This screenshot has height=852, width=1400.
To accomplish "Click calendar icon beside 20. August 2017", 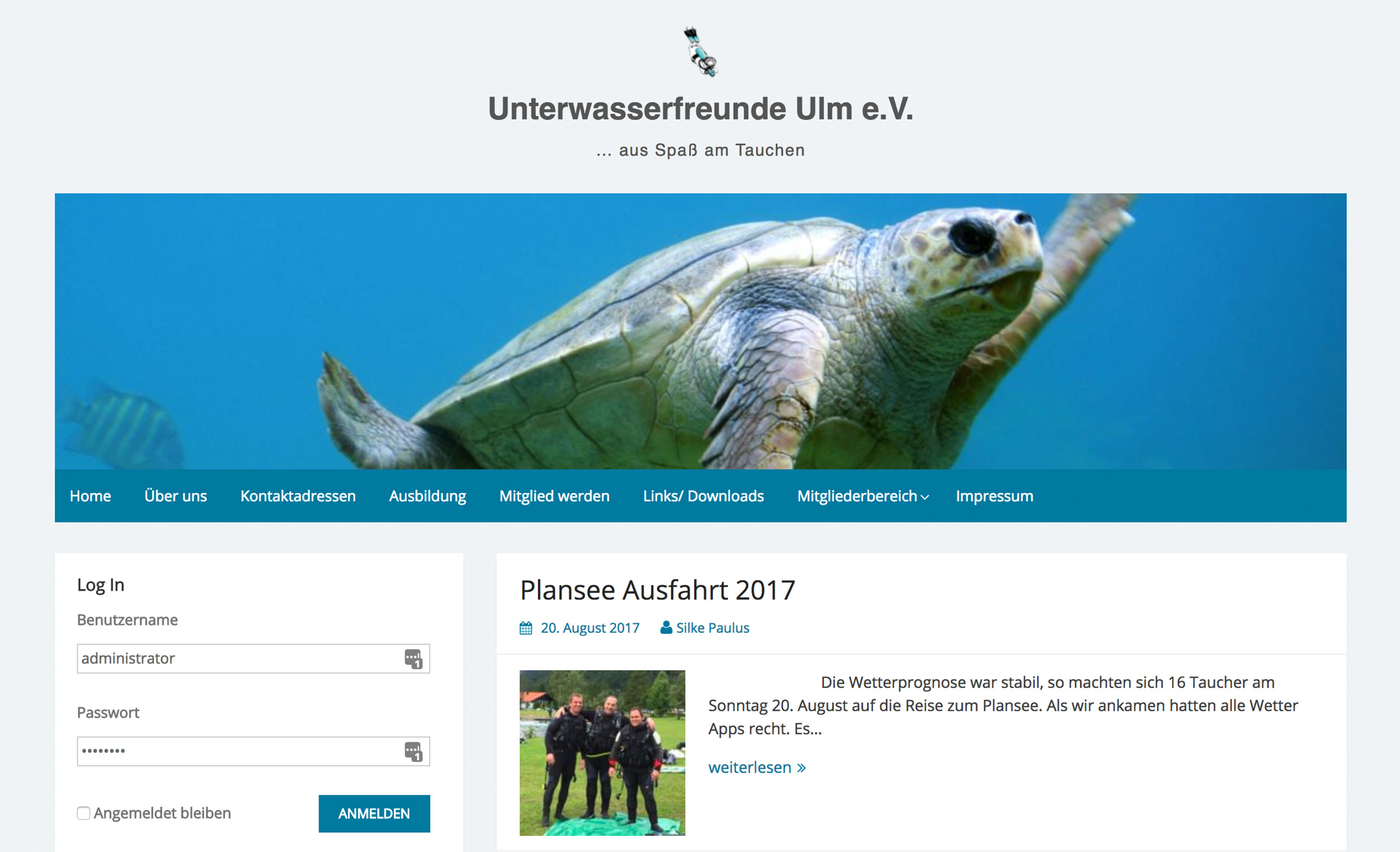I will pos(525,627).
